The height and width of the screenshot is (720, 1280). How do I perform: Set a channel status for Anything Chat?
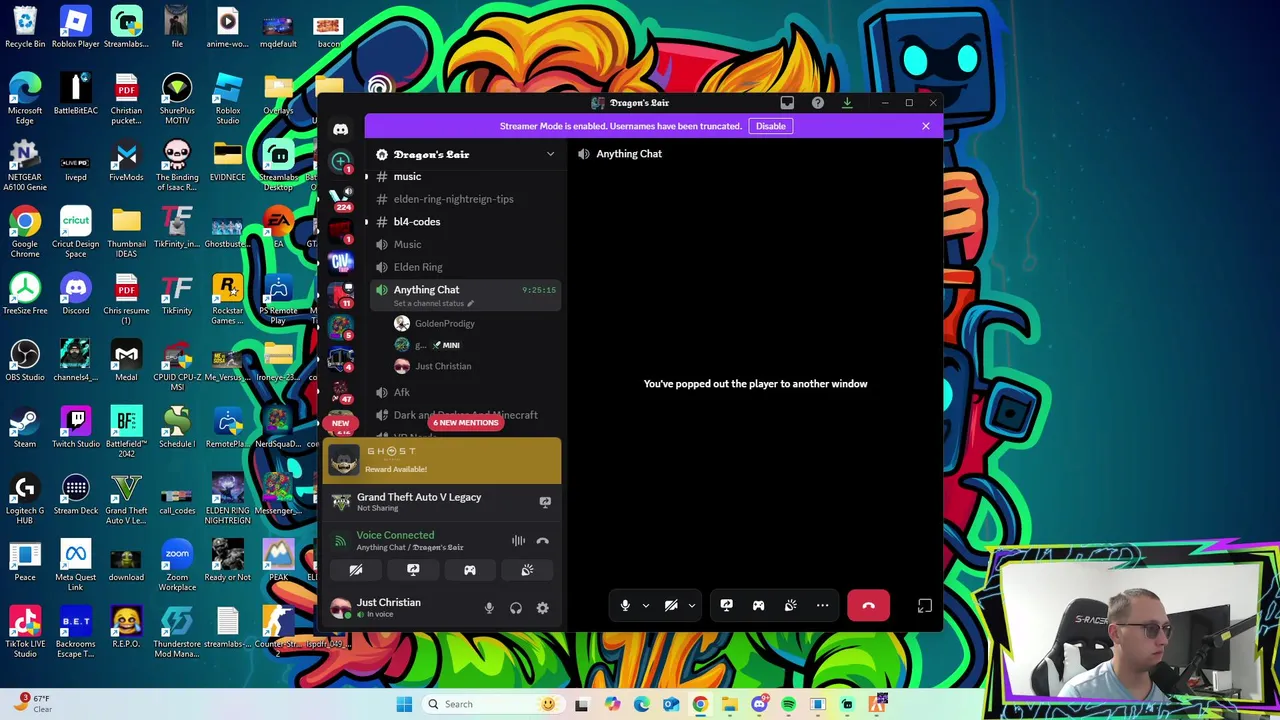pos(433,304)
